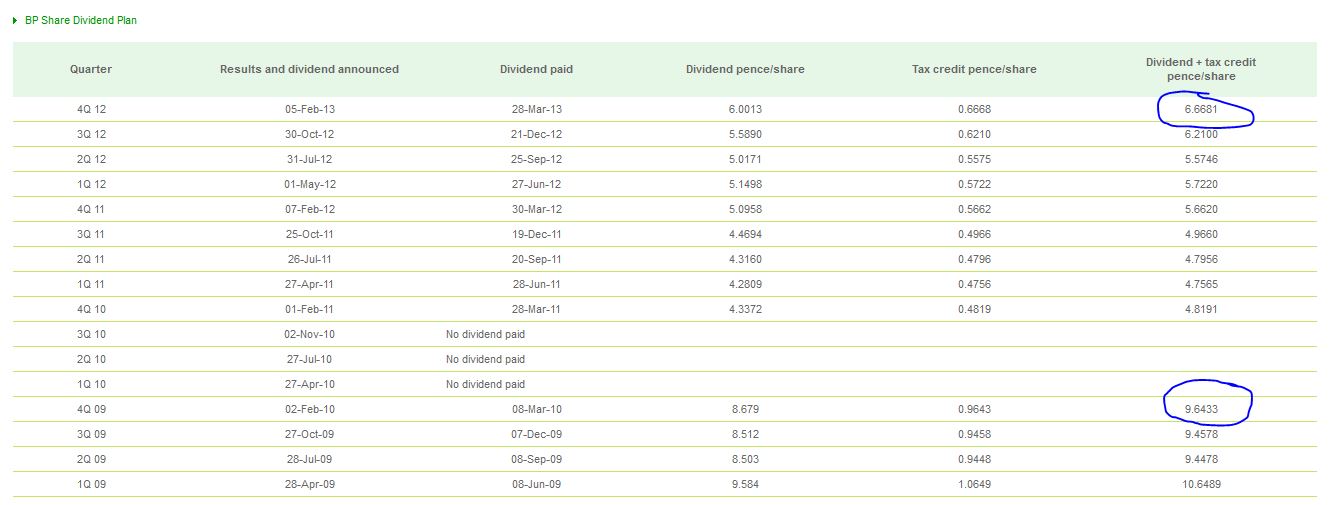Image resolution: width=1342 pixels, height=505 pixels.
Task: Select the Dividend + tax credit pence/share header
Action: pyautogui.click(x=1200, y=69)
